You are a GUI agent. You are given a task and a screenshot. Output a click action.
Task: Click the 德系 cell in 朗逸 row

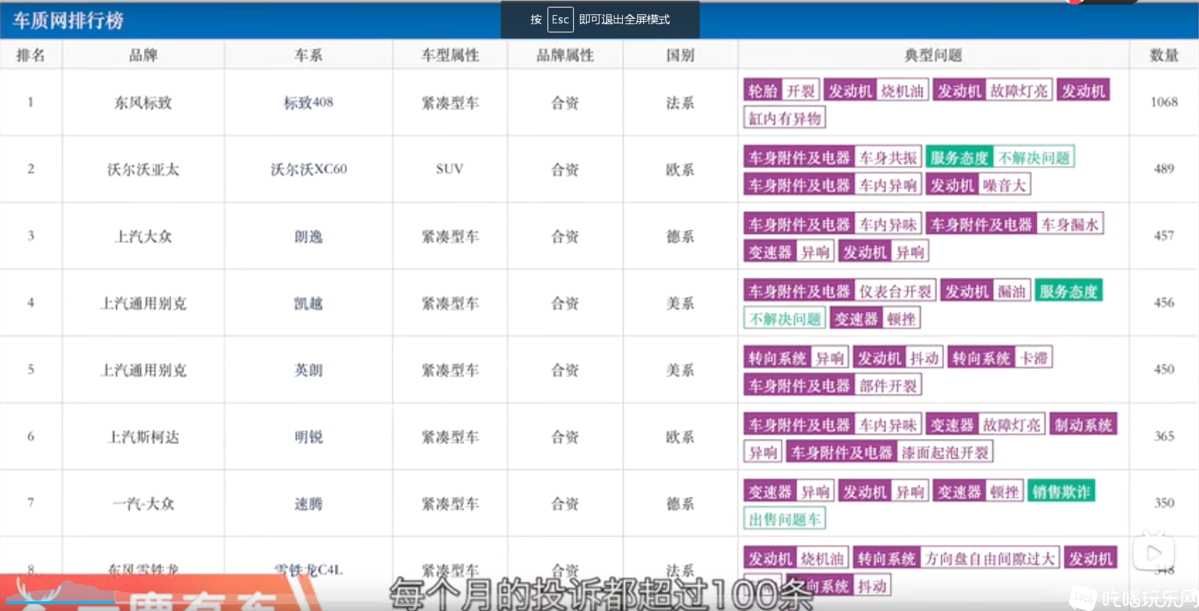tap(680, 236)
